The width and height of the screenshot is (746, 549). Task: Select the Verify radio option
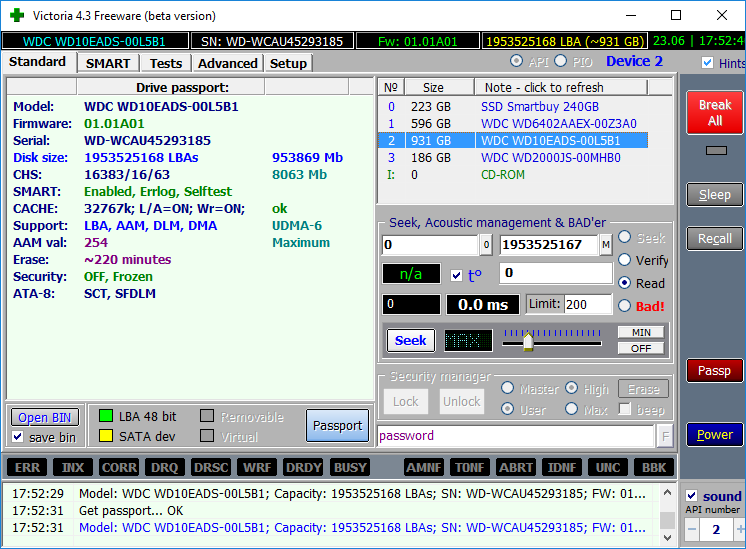tap(625, 260)
